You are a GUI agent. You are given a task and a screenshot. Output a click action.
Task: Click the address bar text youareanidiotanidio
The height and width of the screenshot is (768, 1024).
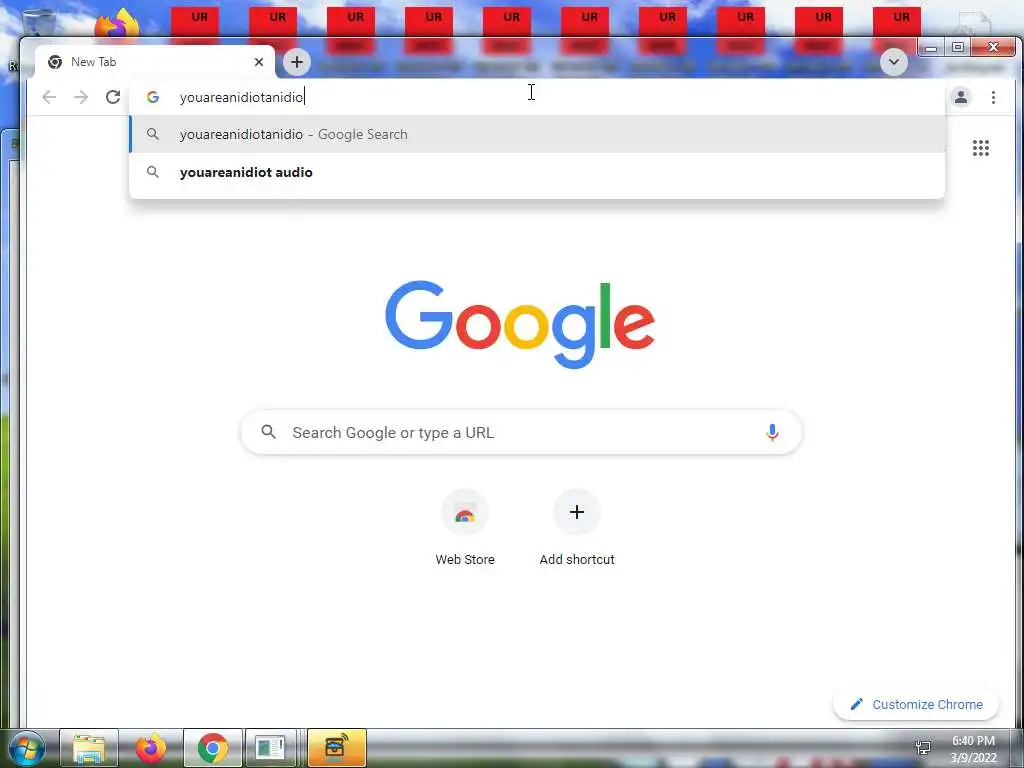pos(241,97)
